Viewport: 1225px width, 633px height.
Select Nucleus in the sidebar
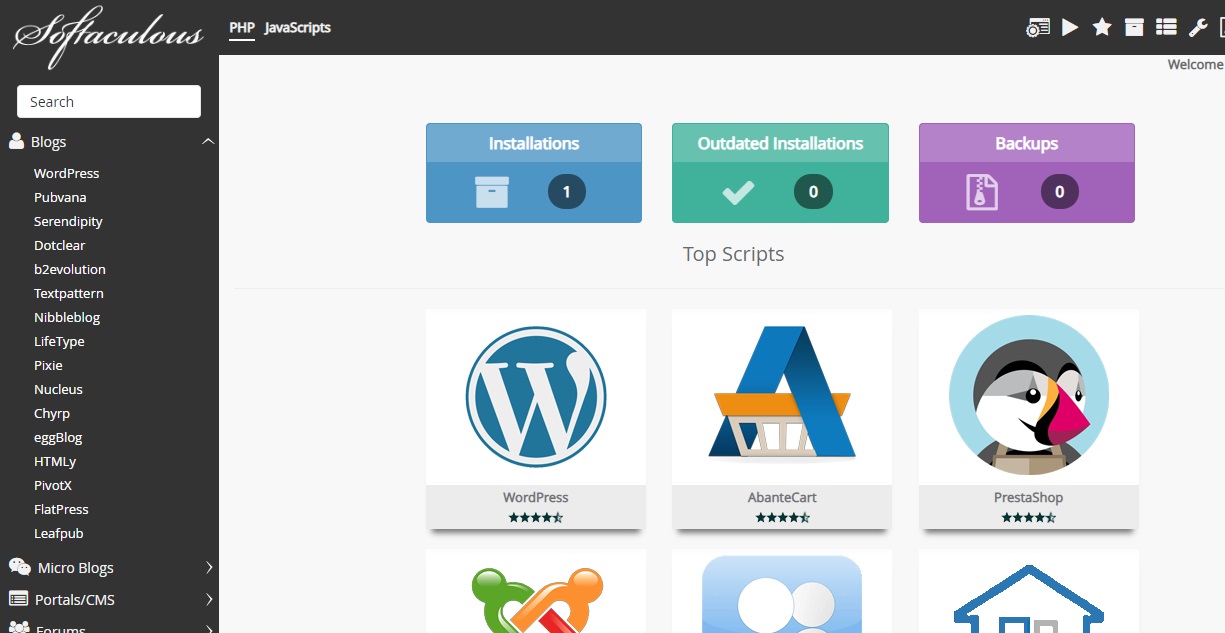point(58,389)
